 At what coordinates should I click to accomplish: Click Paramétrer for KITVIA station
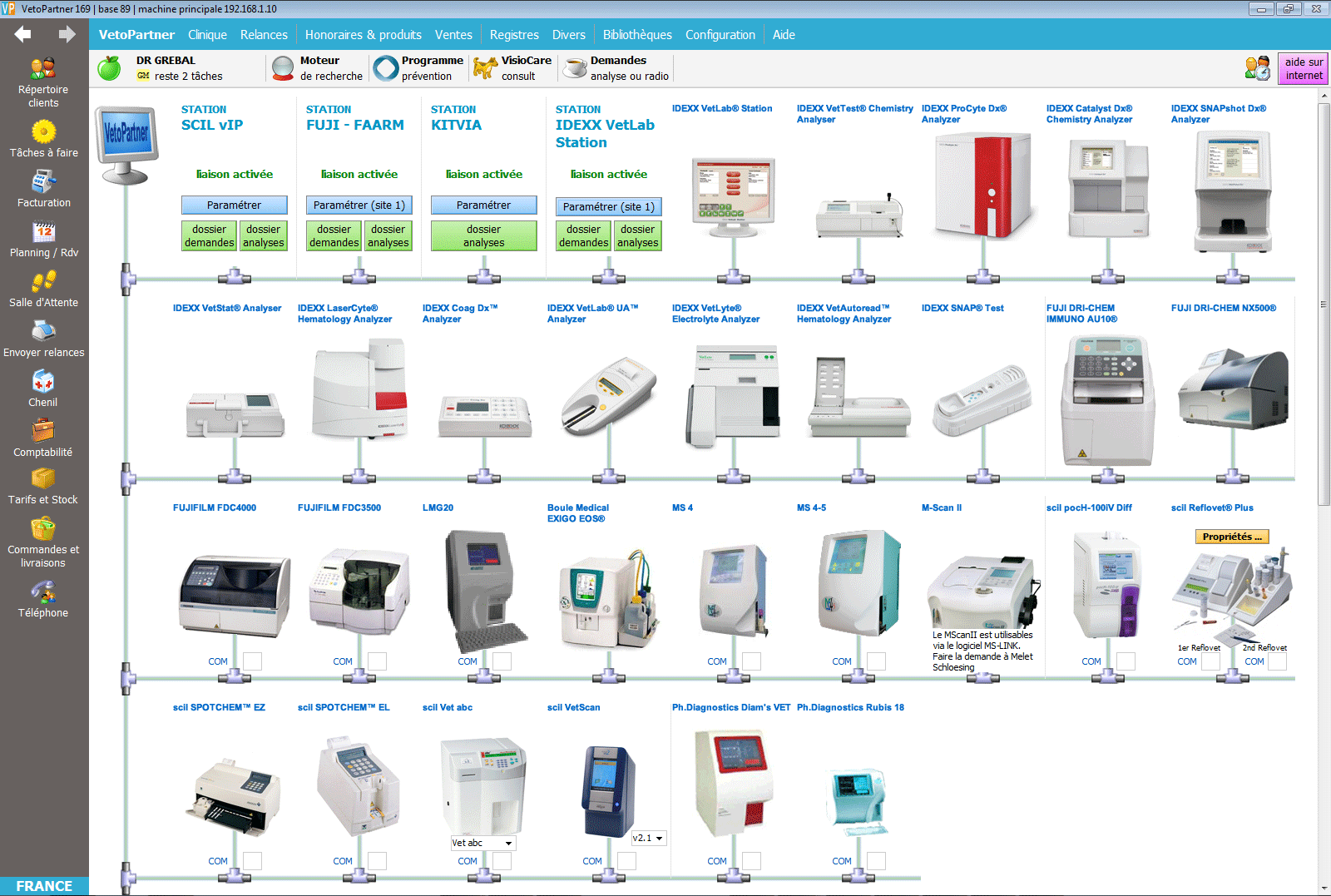pyautogui.click(x=484, y=205)
